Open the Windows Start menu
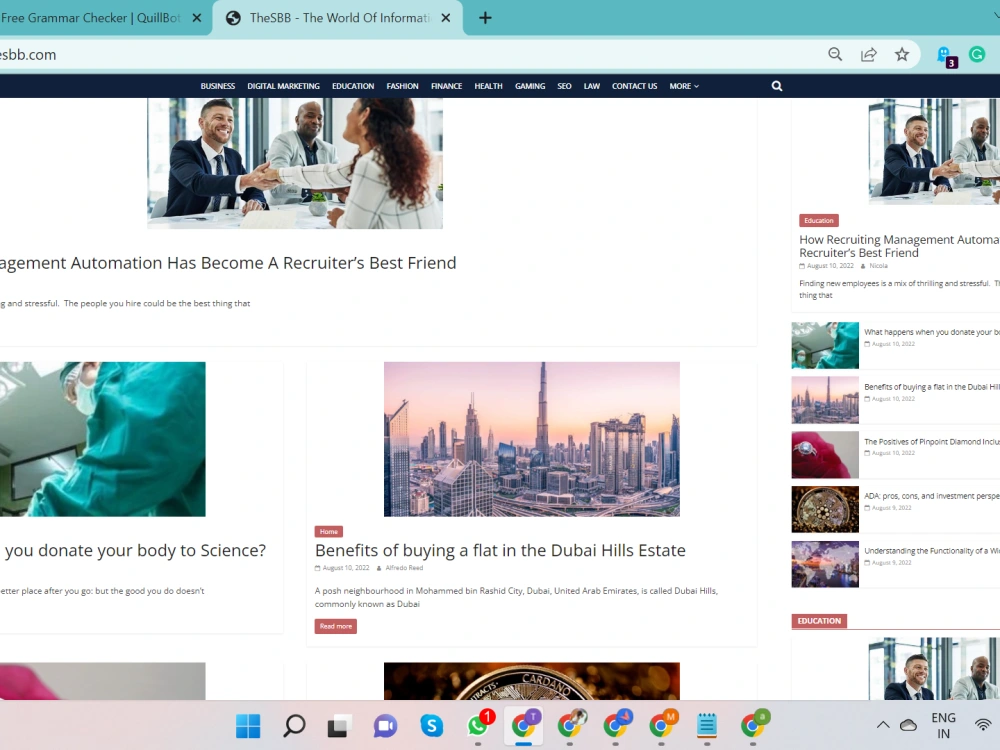The height and width of the screenshot is (750, 1000). tap(248, 726)
